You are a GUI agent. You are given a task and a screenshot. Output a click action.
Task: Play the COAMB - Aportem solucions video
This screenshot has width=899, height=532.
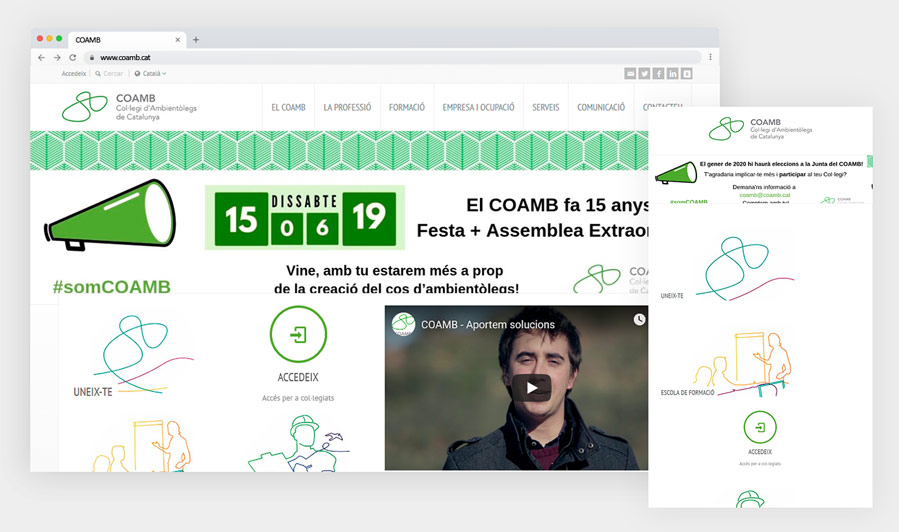(531, 388)
